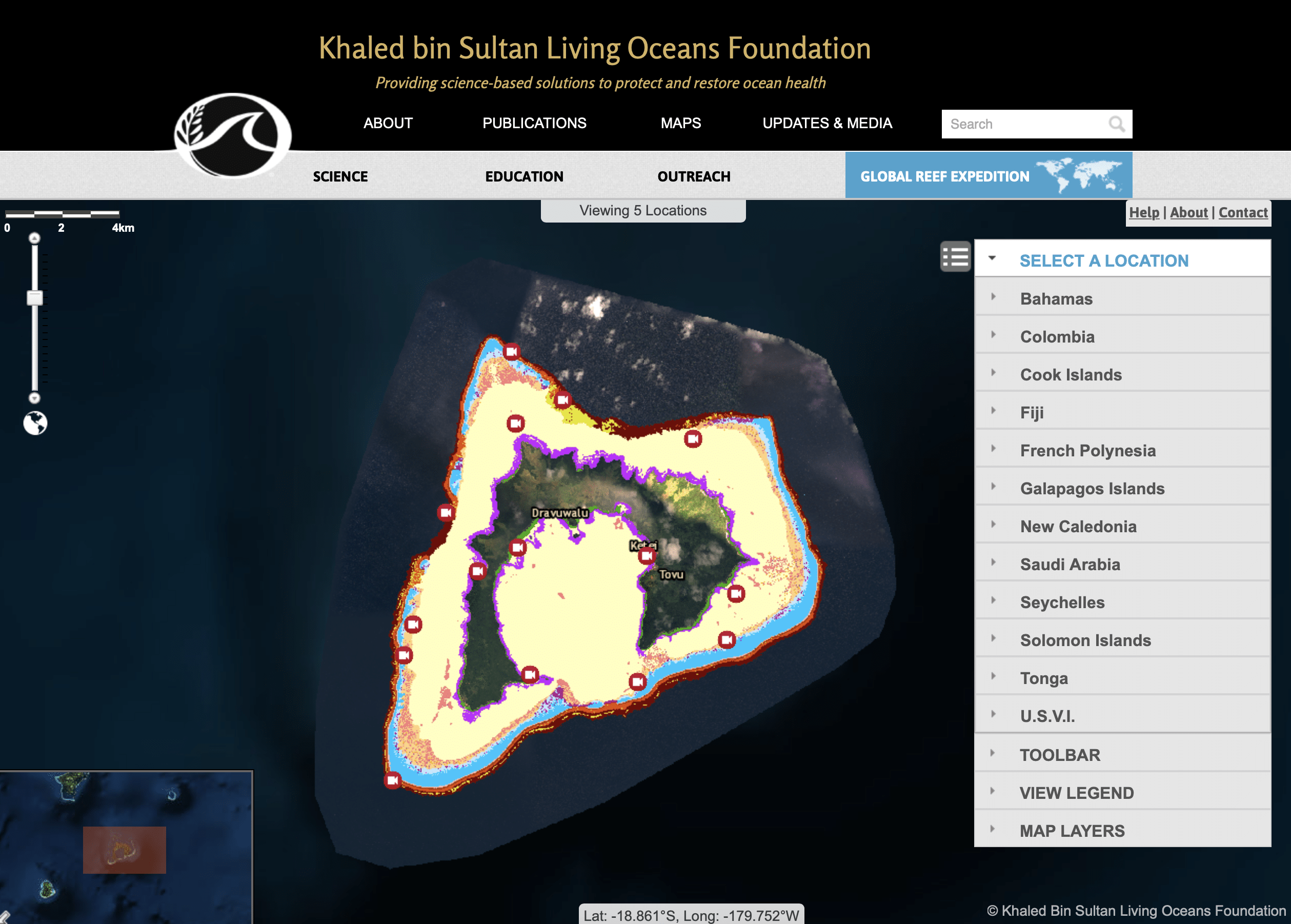Expand the TOOLBAR section
The width and height of the screenshot is (1291, 924).
1059,754
